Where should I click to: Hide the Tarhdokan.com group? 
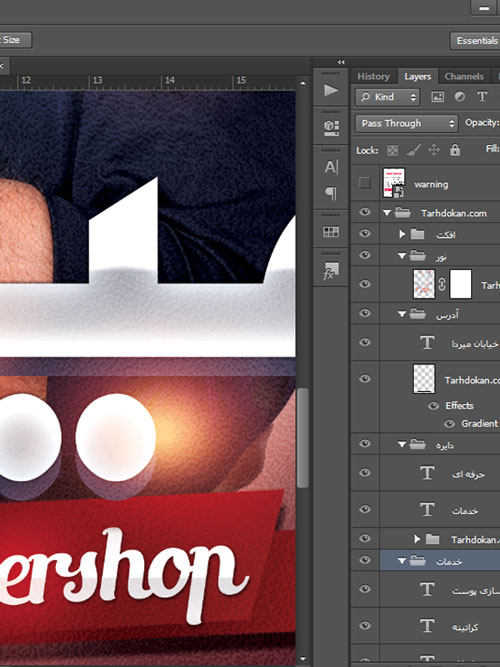click(365, 212)
